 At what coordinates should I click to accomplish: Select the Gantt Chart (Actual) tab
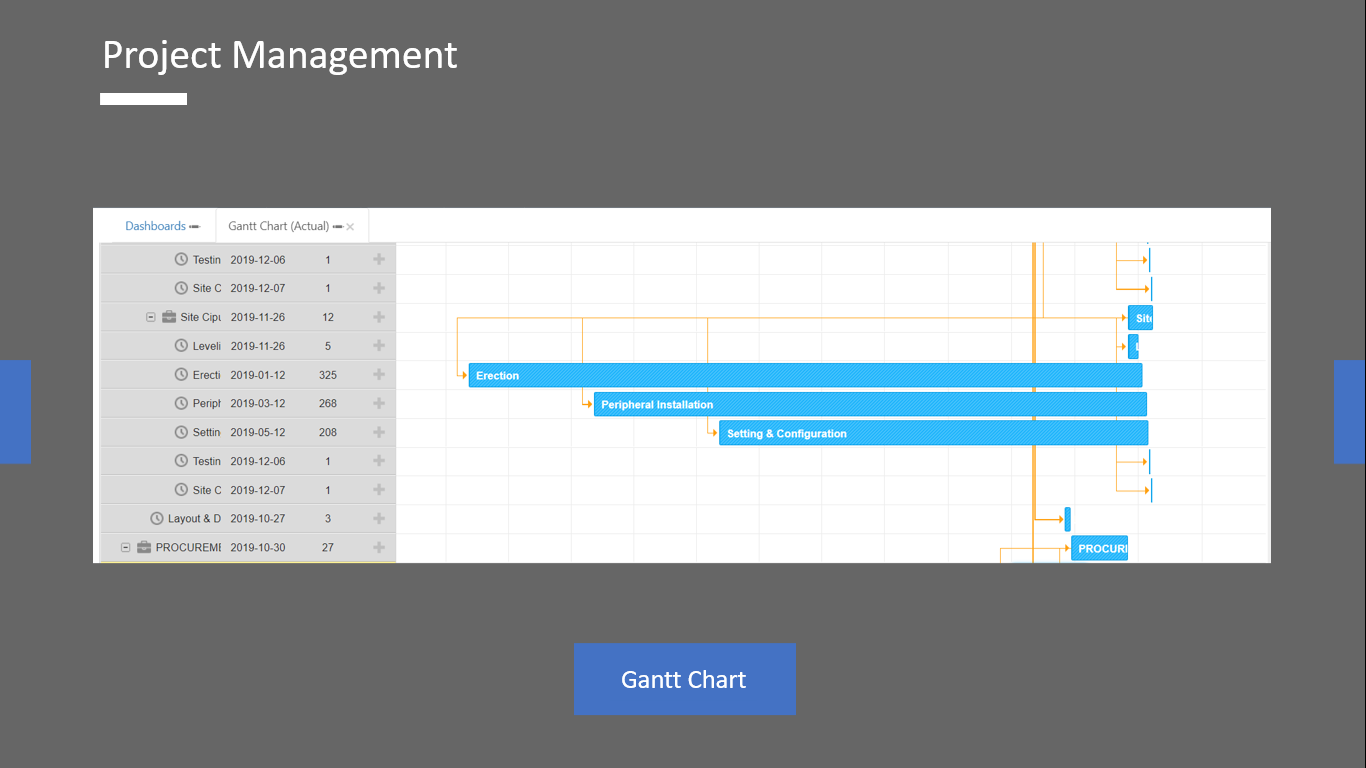click(x=278, y=226)
